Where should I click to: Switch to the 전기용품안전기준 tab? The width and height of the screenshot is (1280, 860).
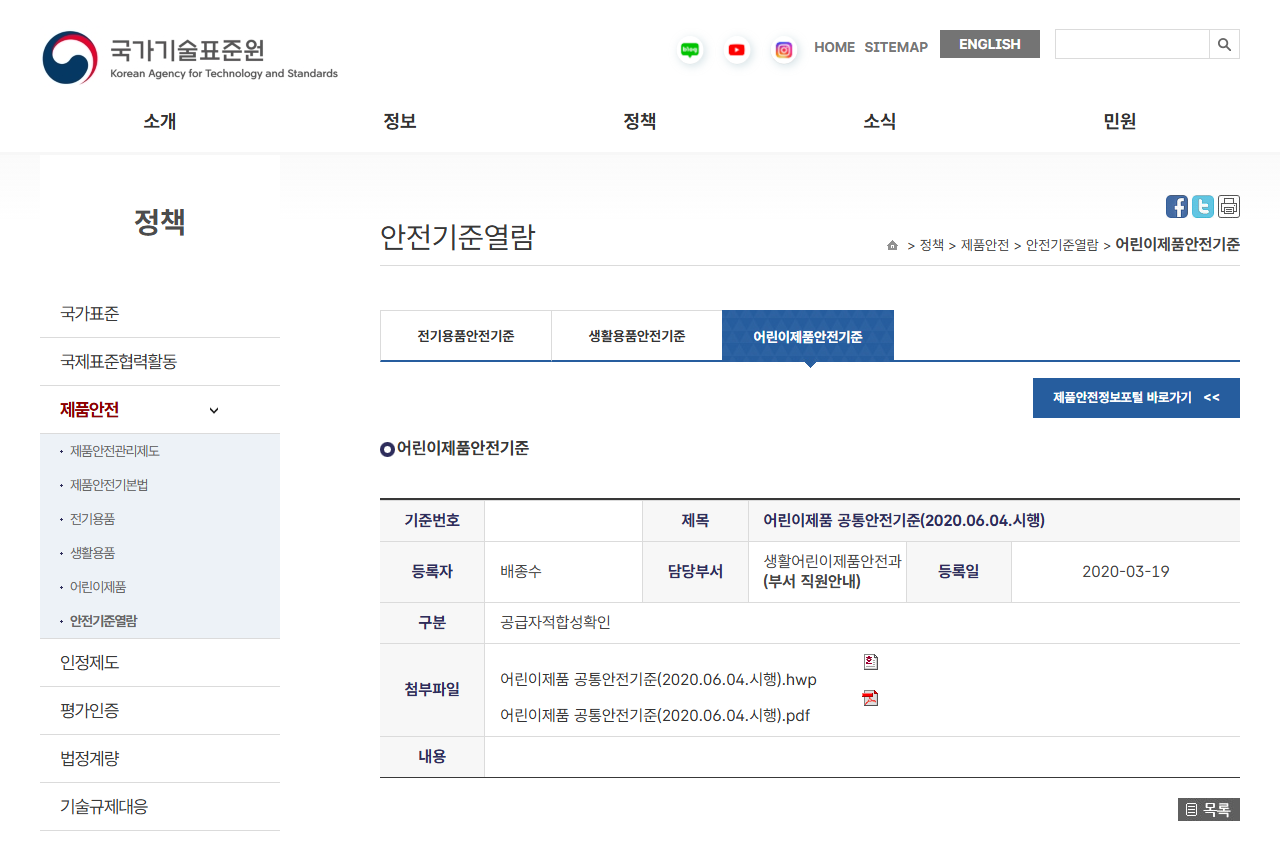pyautogui.click(x=466, y=336)
